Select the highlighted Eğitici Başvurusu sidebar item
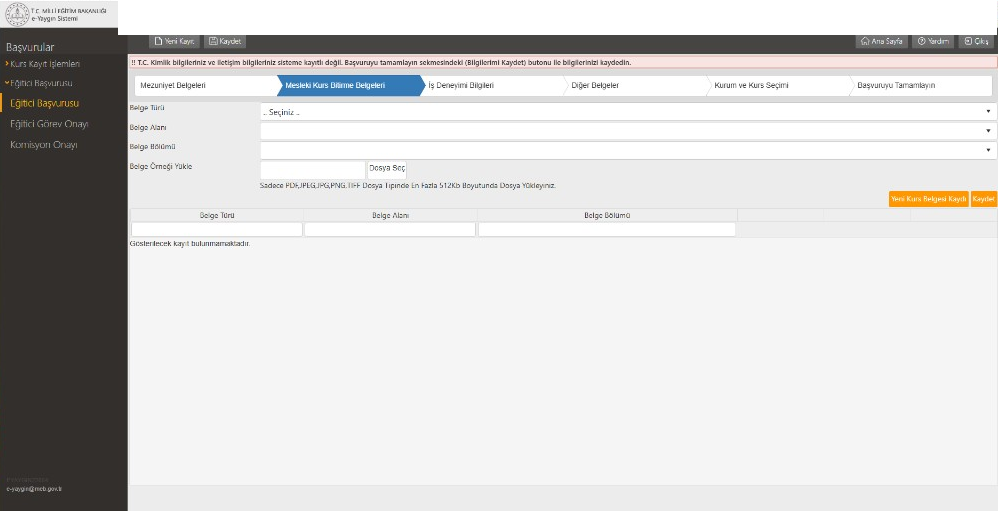Image resolution: width=998 pixels, height=511 pixels. (45, 103)
